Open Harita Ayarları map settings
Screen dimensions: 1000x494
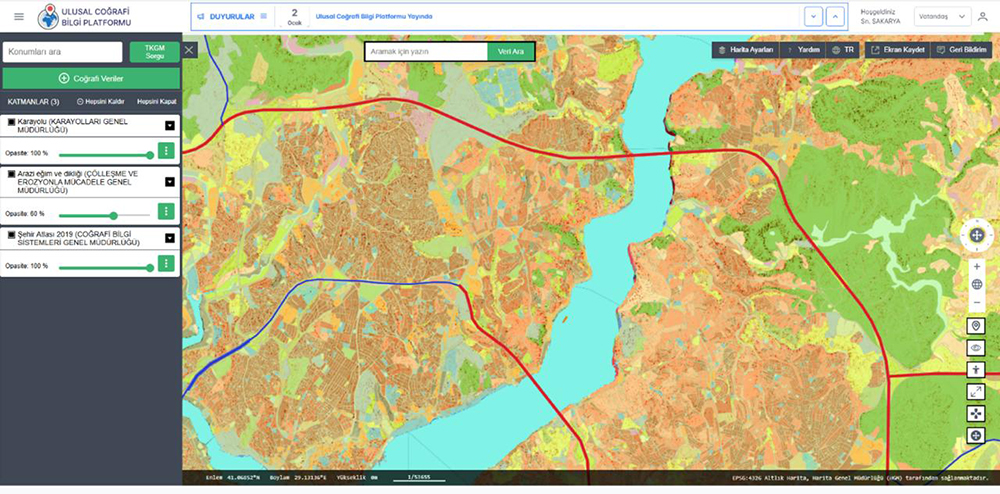coord(745,49)
